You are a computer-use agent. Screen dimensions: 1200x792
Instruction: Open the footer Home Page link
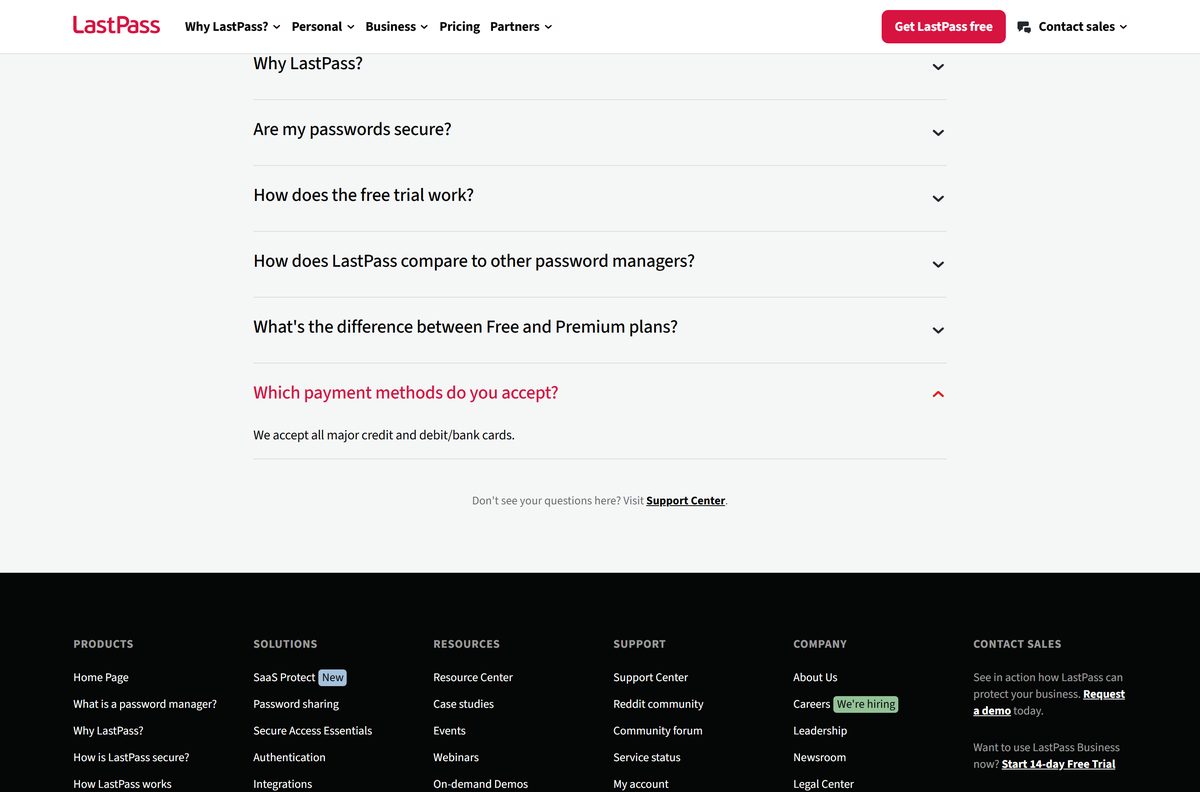point(101,677)
